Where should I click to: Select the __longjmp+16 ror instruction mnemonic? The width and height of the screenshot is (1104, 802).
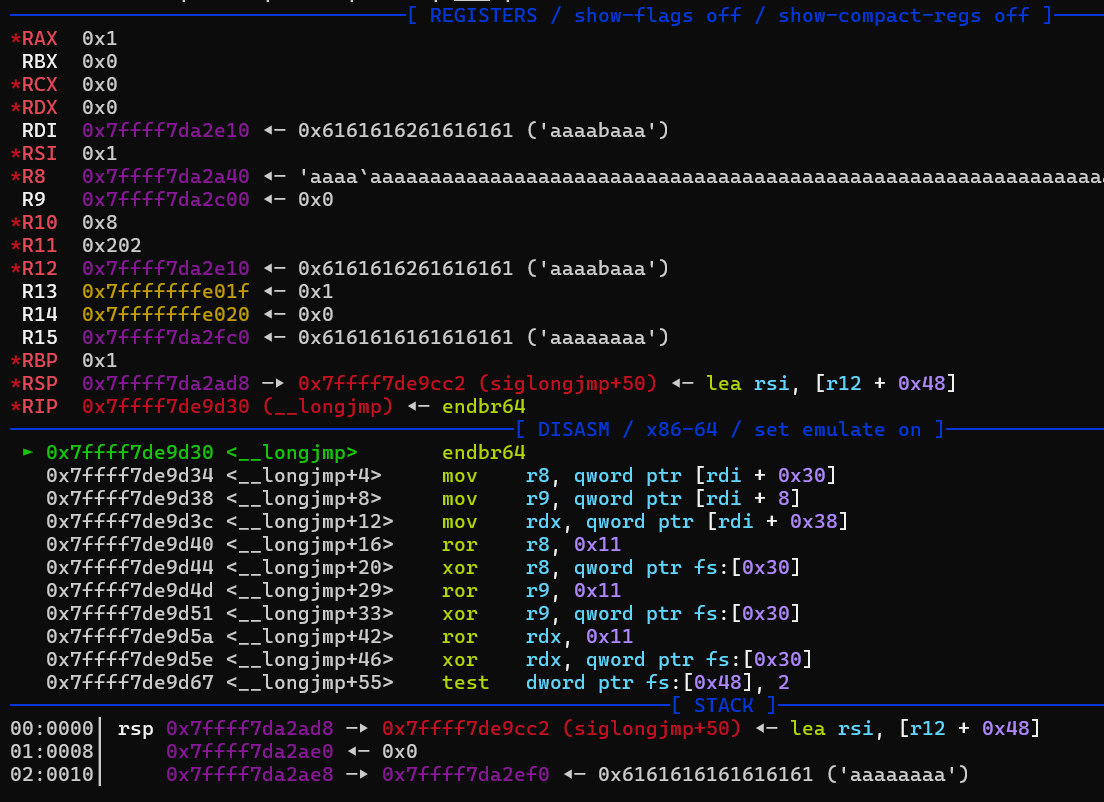(x=459, y=545)
